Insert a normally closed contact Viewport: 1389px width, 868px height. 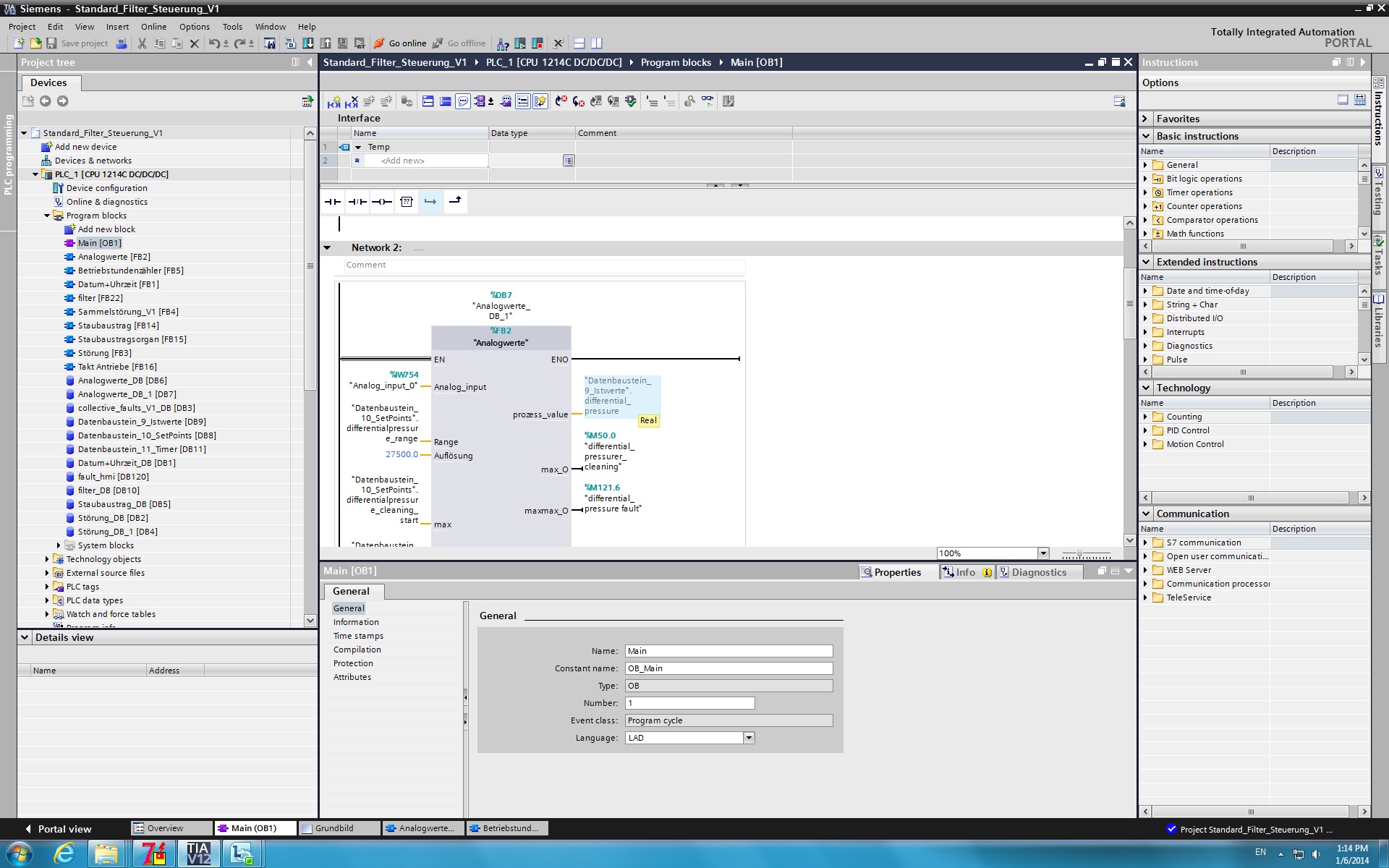coord(357,202)
